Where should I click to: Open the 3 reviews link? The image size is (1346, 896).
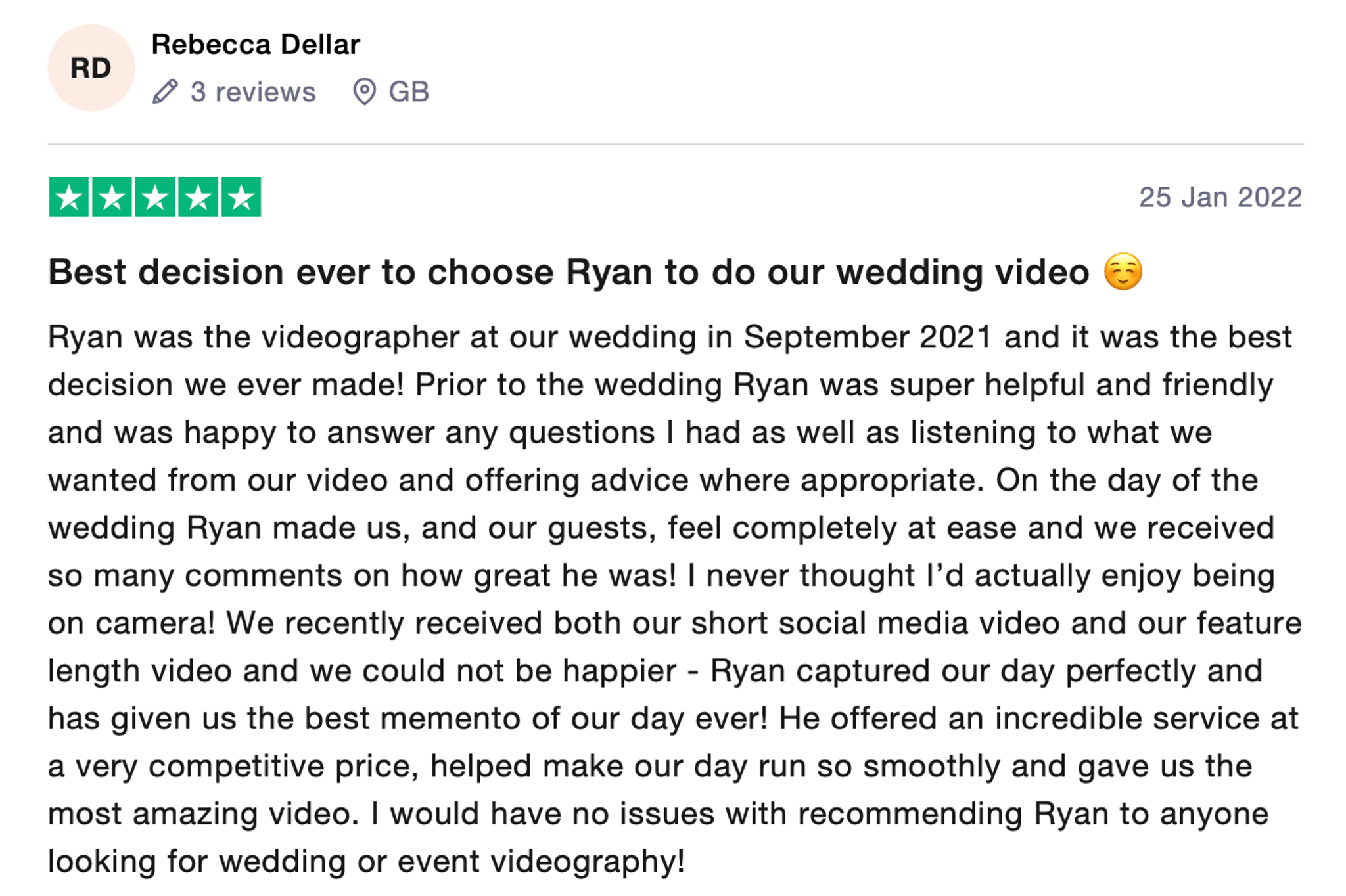click(x=253, y=92)
